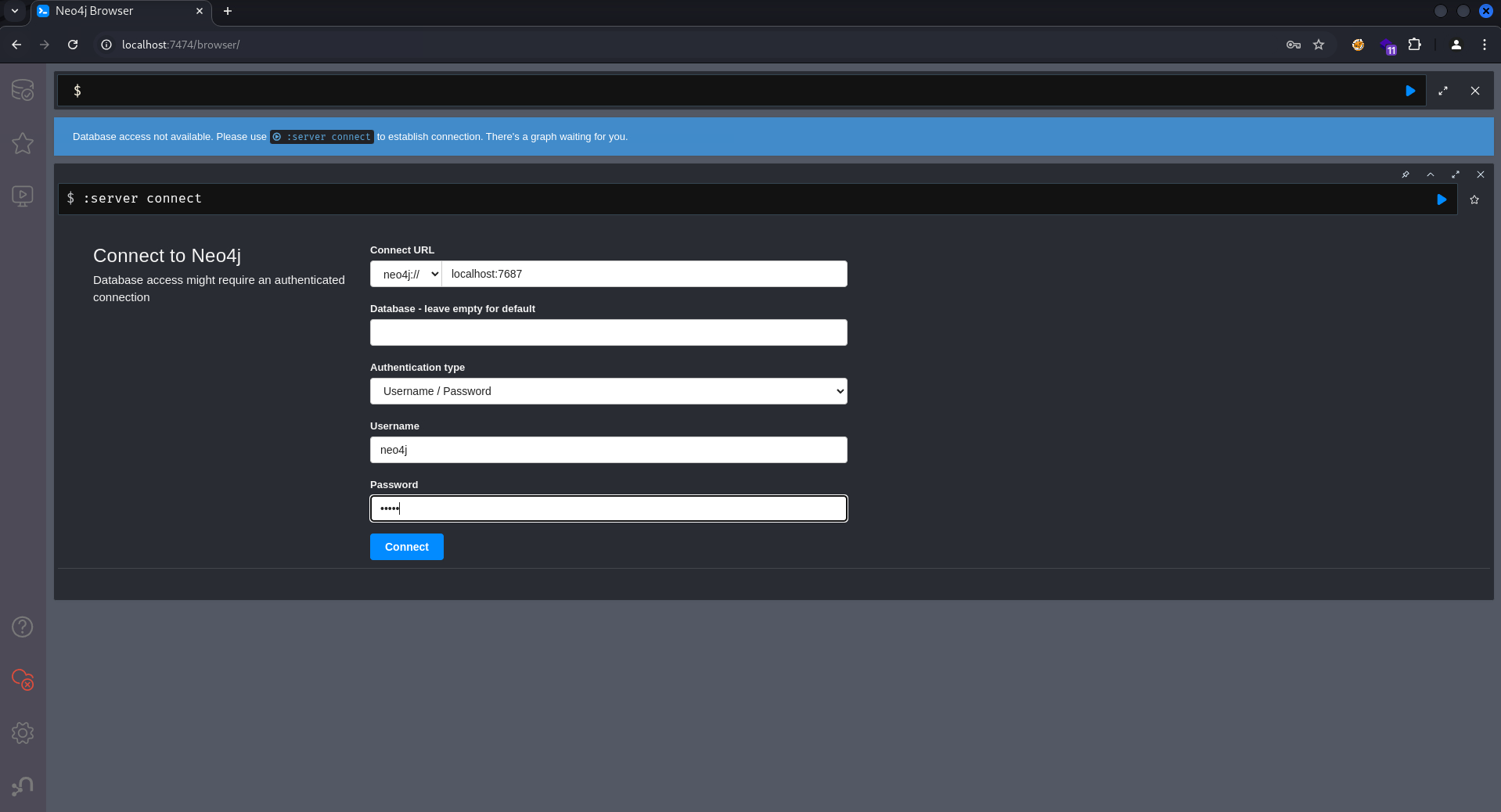The width and height of the screenshot is (1501, 812).
Task: Rerun the :server connect frame command
Action: (1442, 199)
